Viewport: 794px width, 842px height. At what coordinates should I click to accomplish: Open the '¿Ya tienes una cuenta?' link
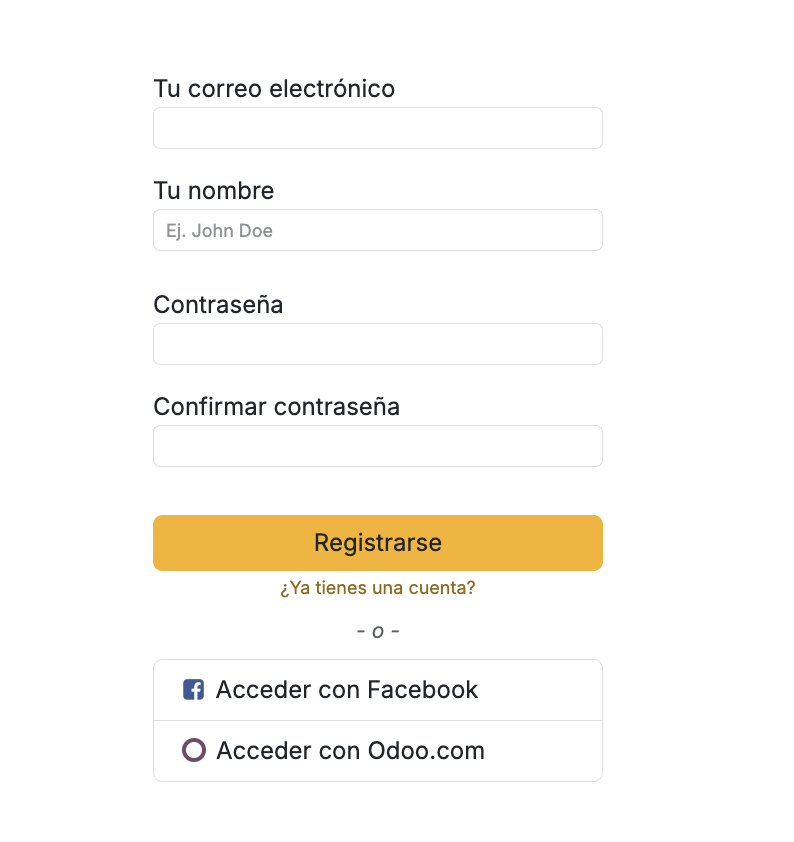(x=377, y=588)
